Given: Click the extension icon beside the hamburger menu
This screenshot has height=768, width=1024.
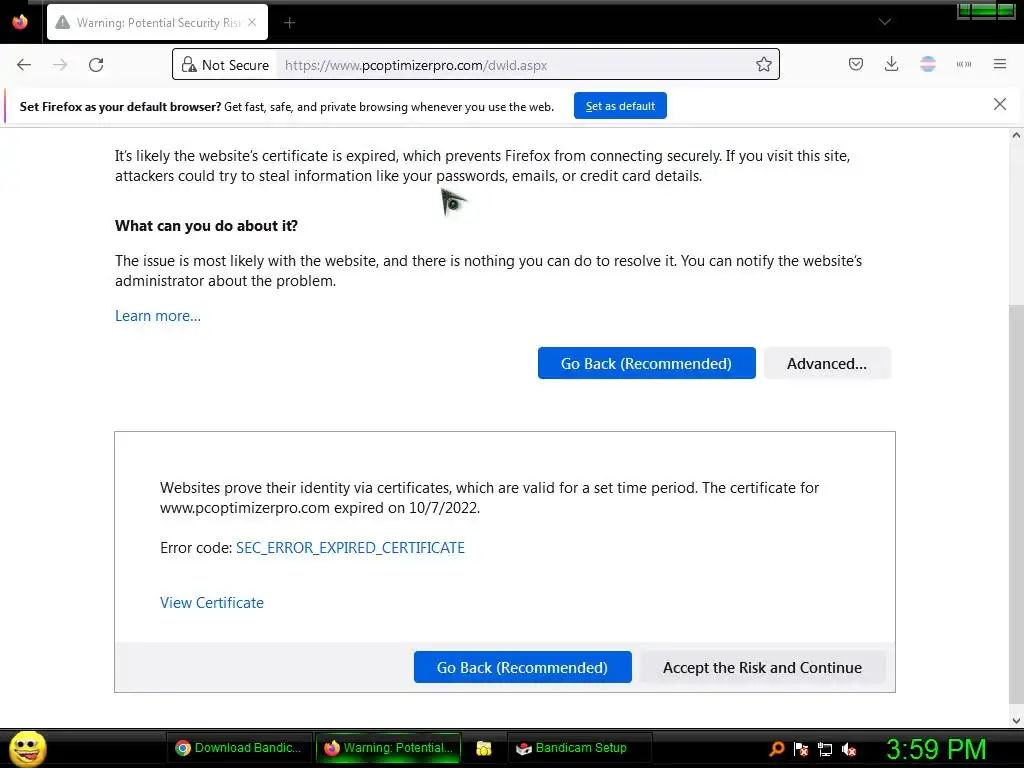Looking at the screenshot, I should coord(963,64).
